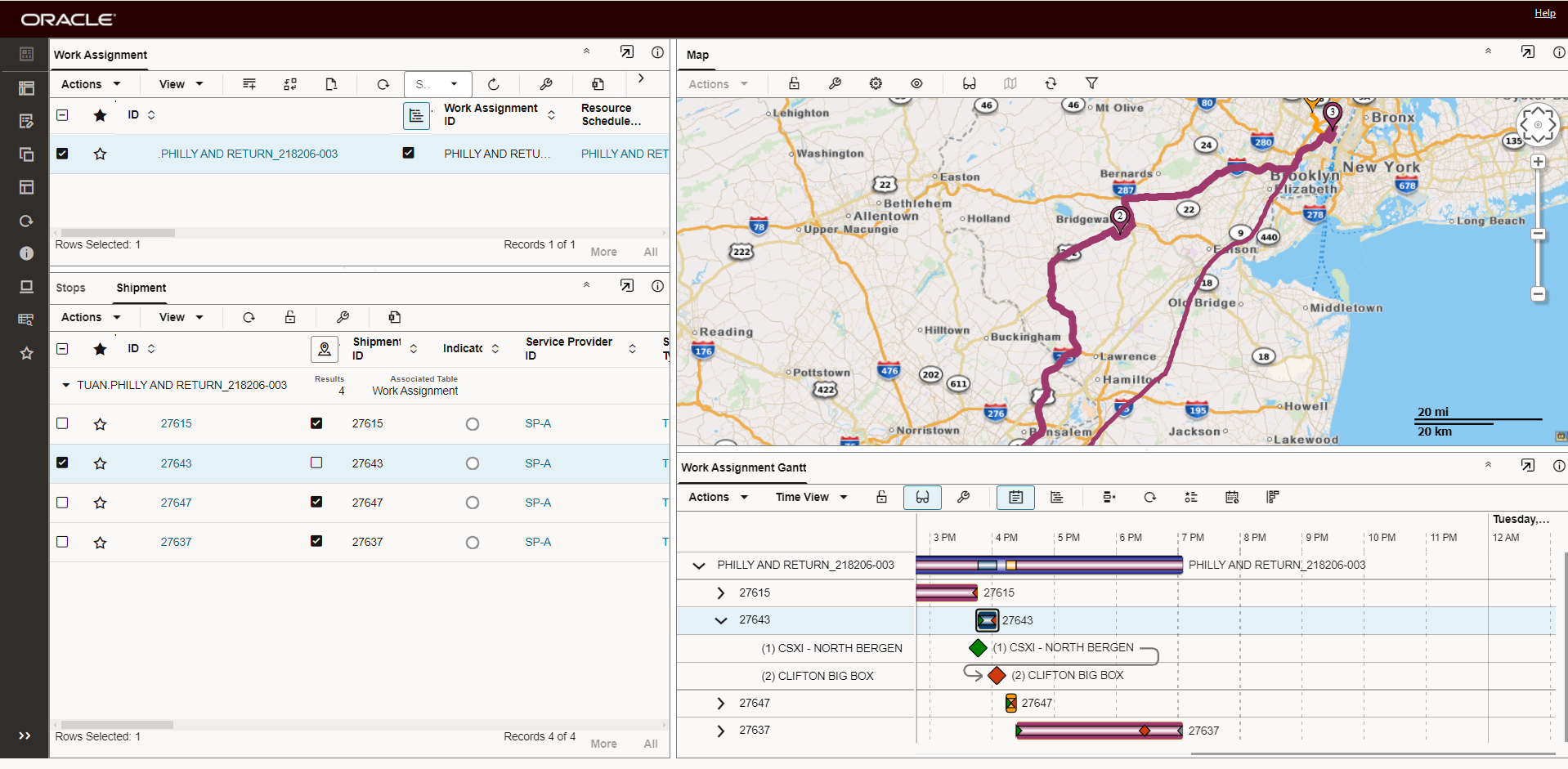
Task: Collapse TUAN.PHILLY AND RETURN shipment group
Action: pos(65,385)
